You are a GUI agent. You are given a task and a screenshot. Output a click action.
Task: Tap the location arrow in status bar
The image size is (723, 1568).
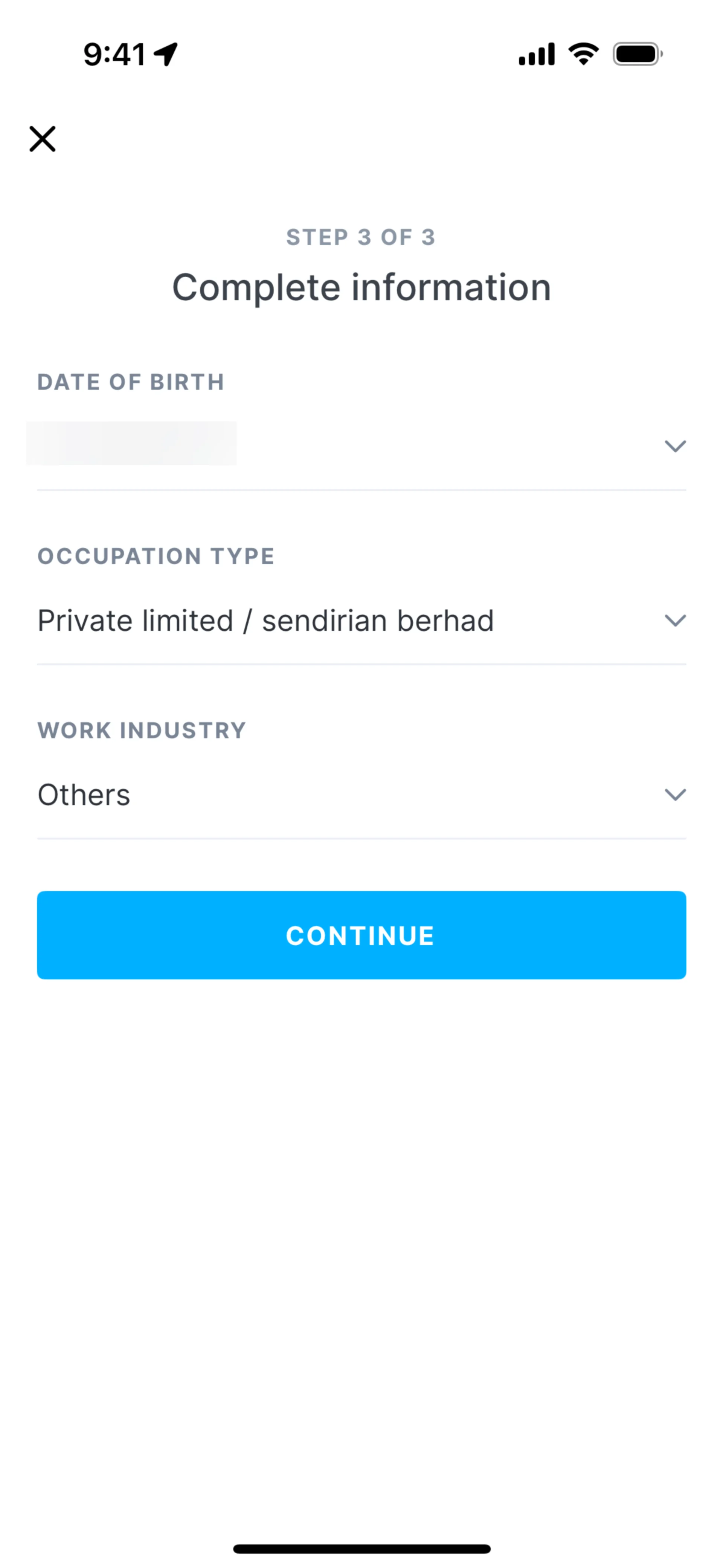tap(166, 54)
